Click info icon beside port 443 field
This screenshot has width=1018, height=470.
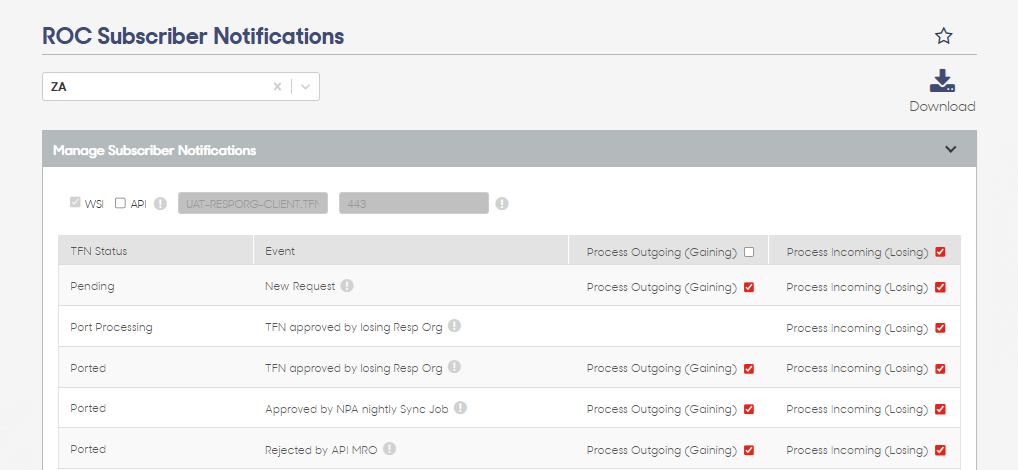coord(502,204)
